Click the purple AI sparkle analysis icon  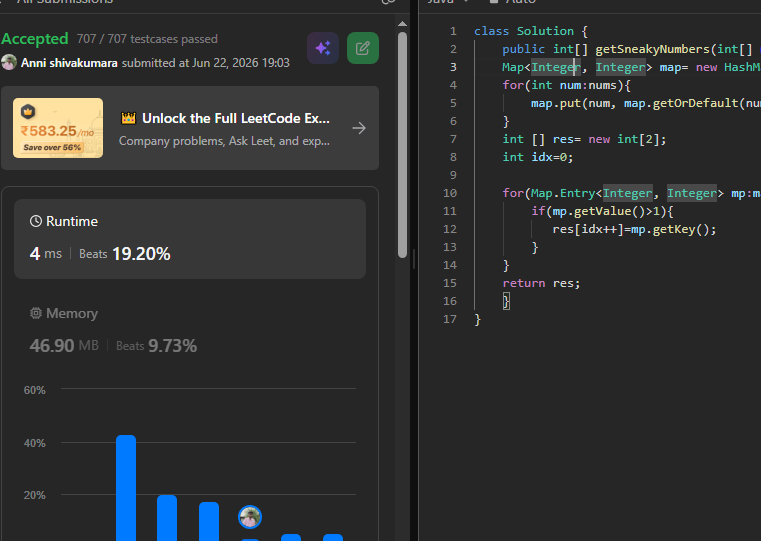pos(323,48)
